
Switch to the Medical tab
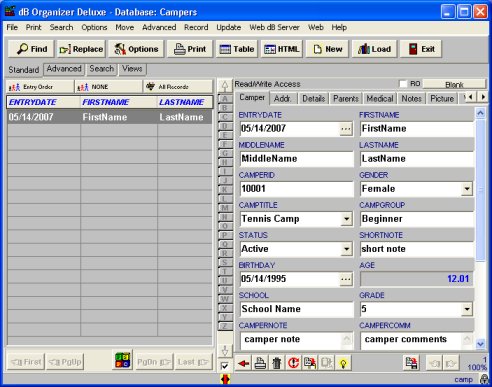(380, 99)
